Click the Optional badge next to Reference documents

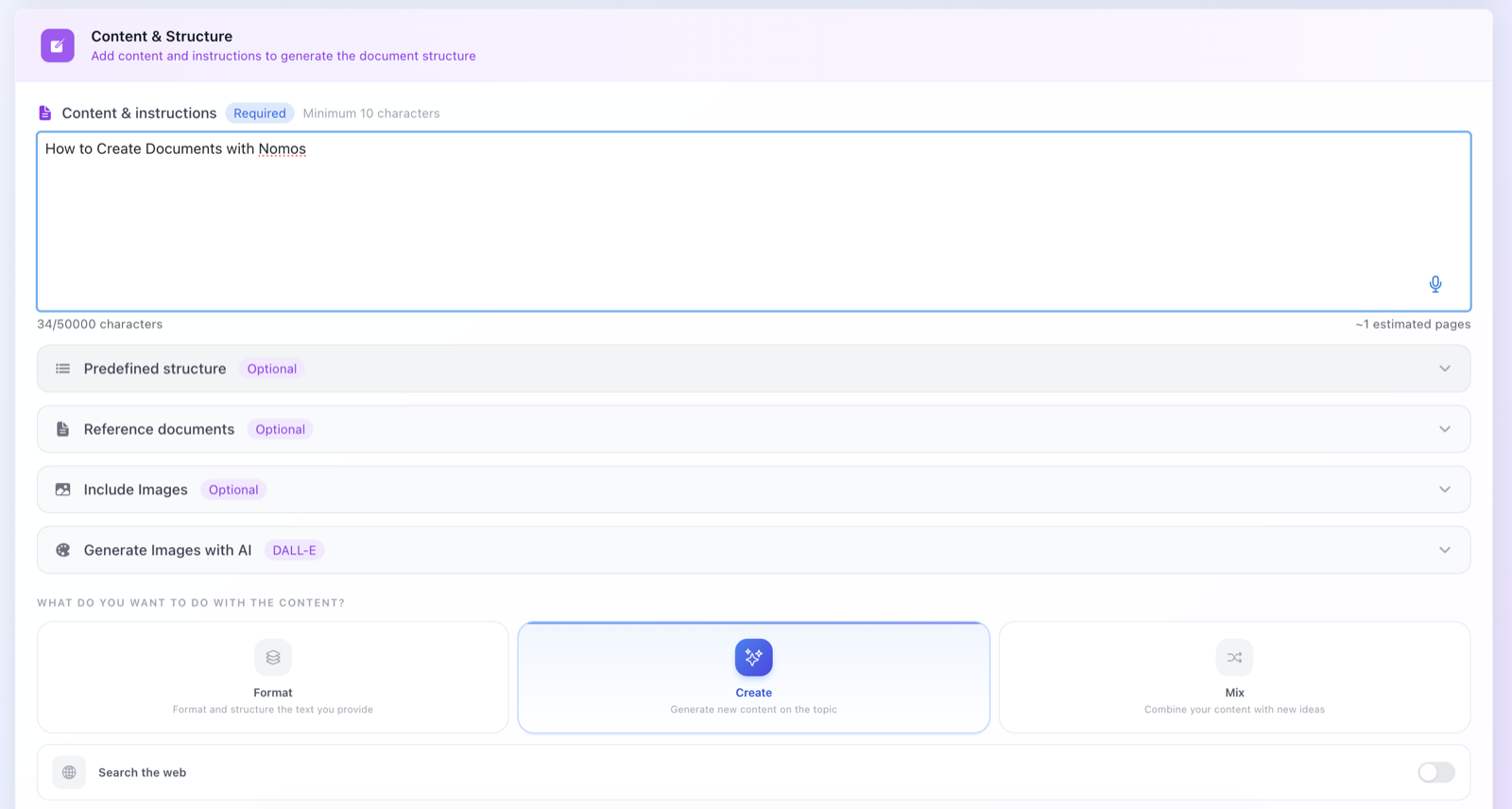pos(281,429)
